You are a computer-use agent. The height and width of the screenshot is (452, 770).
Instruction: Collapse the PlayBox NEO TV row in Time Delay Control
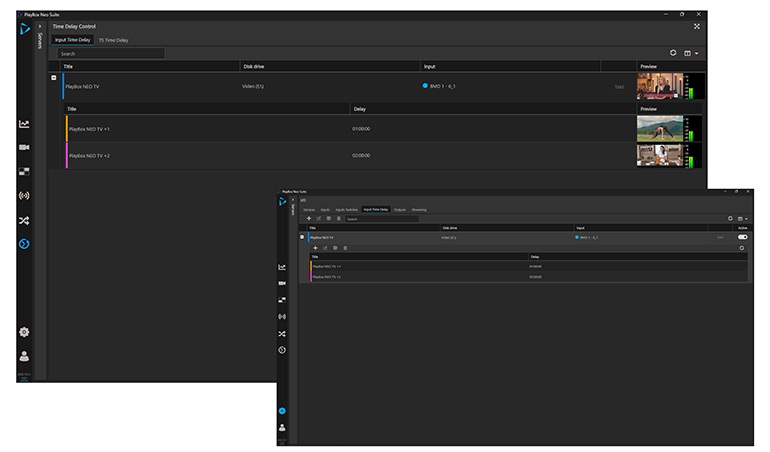pos(54,78)
